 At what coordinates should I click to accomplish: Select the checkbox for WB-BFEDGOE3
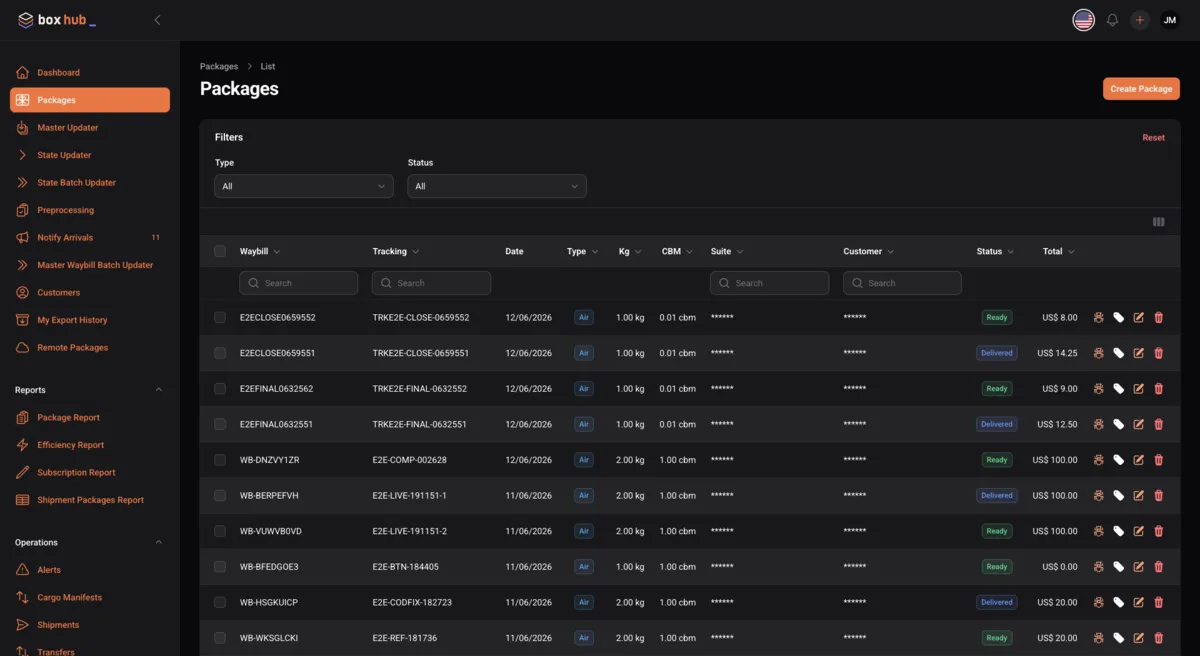click(220, 567)
